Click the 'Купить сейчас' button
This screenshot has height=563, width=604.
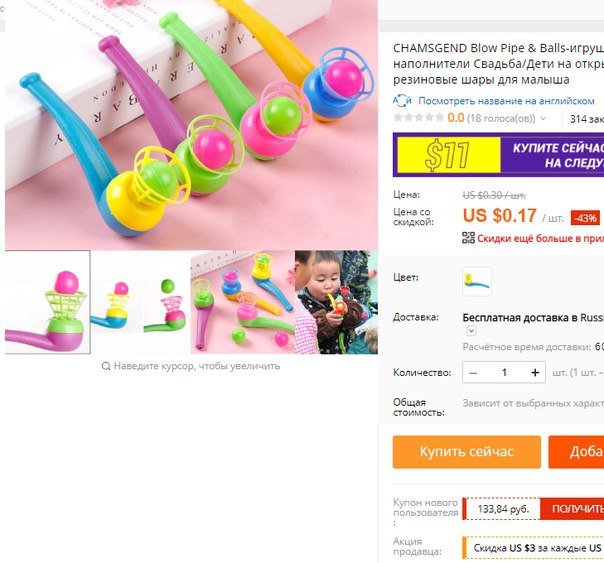point(467,452)
